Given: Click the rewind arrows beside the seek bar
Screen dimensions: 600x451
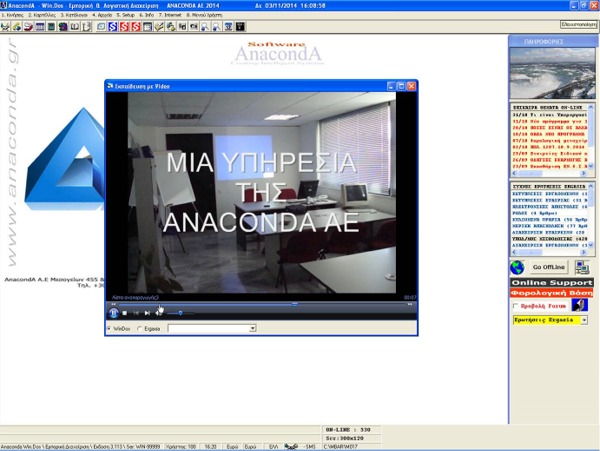Looking at the screenshot, I should (x=113, y=304).
